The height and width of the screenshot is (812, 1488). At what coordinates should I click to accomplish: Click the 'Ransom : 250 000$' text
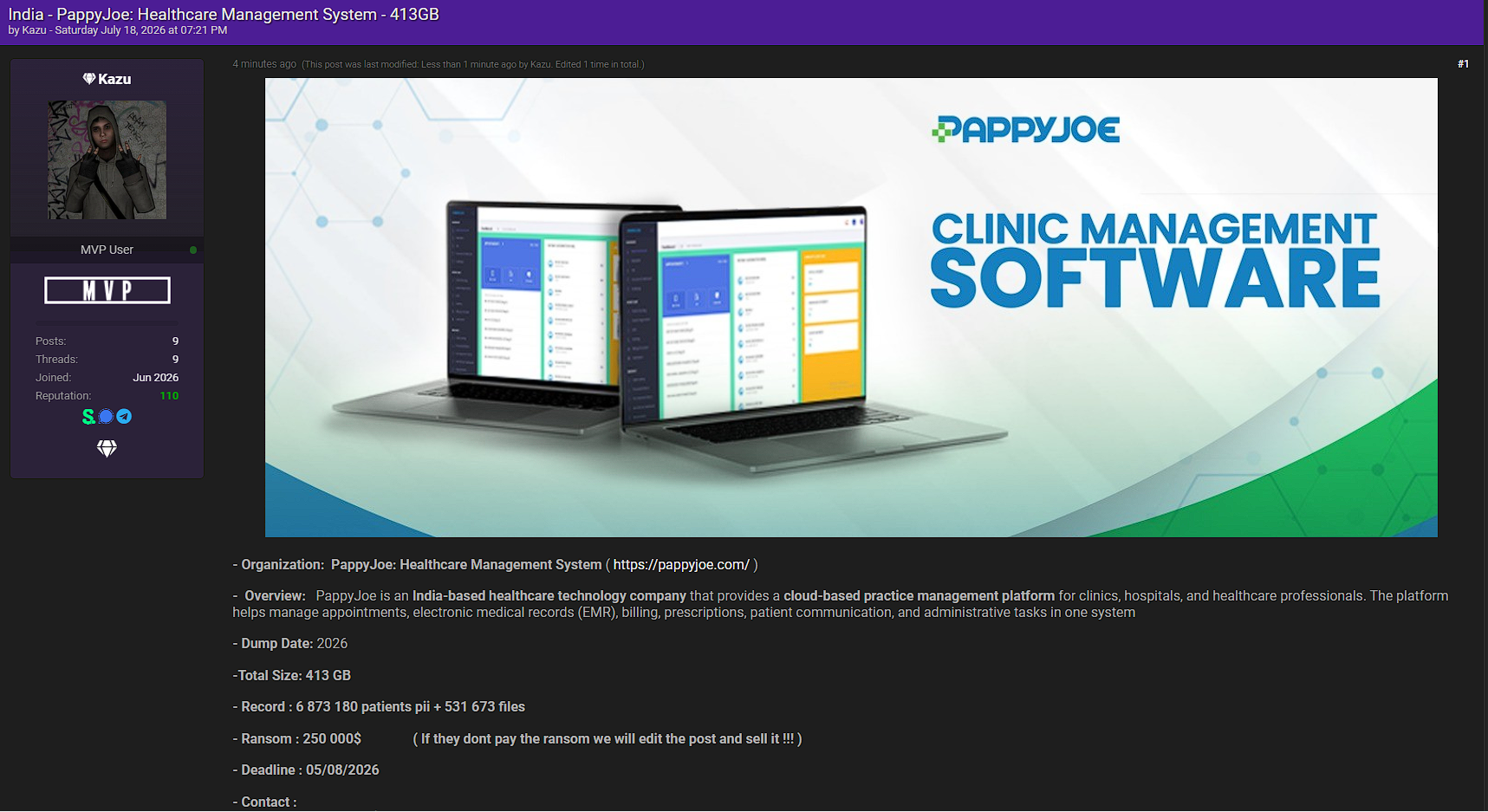pos(296,739)
